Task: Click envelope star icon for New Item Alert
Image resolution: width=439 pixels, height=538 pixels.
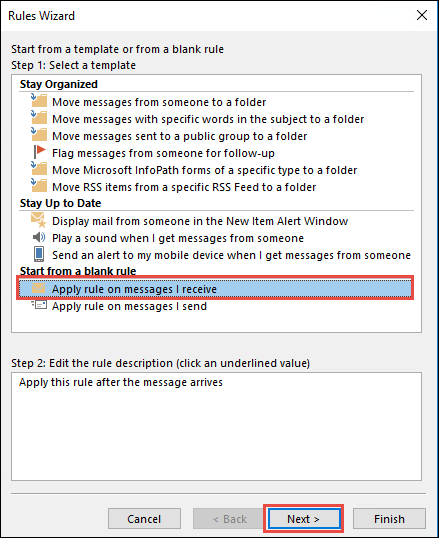Action: pos(39,220)
